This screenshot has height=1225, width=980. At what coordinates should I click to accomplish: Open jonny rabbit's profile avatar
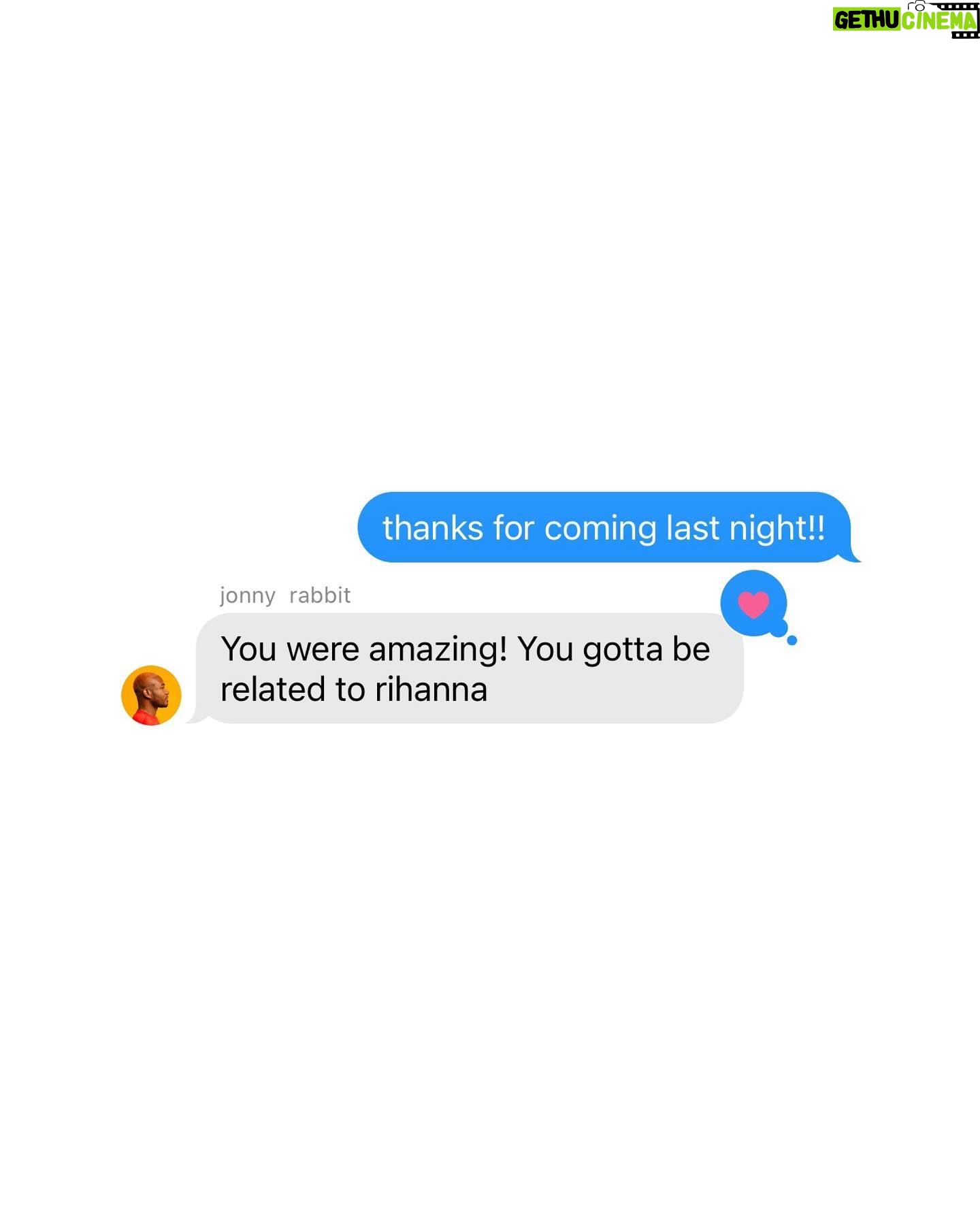click(x=151, y=695)
